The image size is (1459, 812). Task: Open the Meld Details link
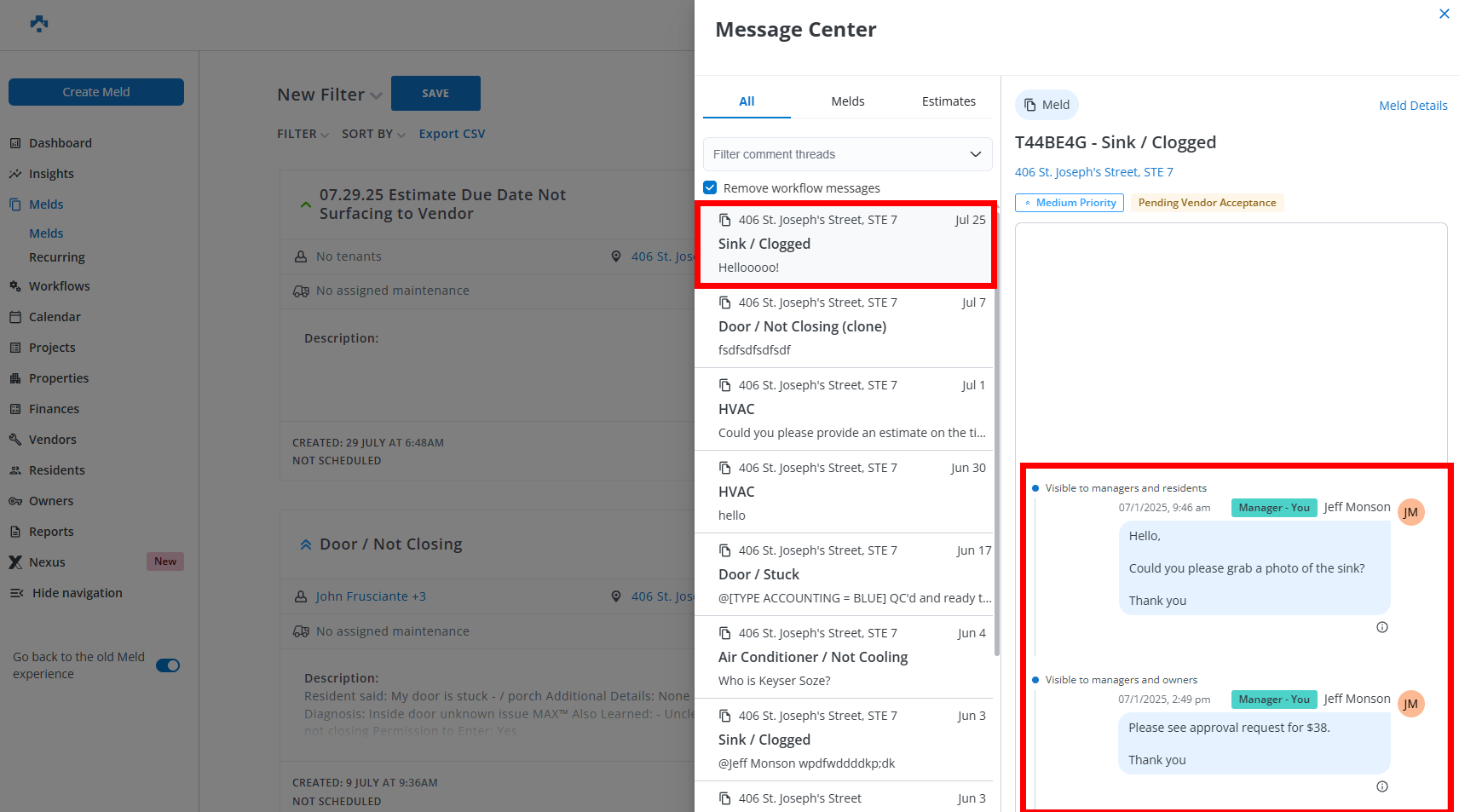(x=1412, y=106)
